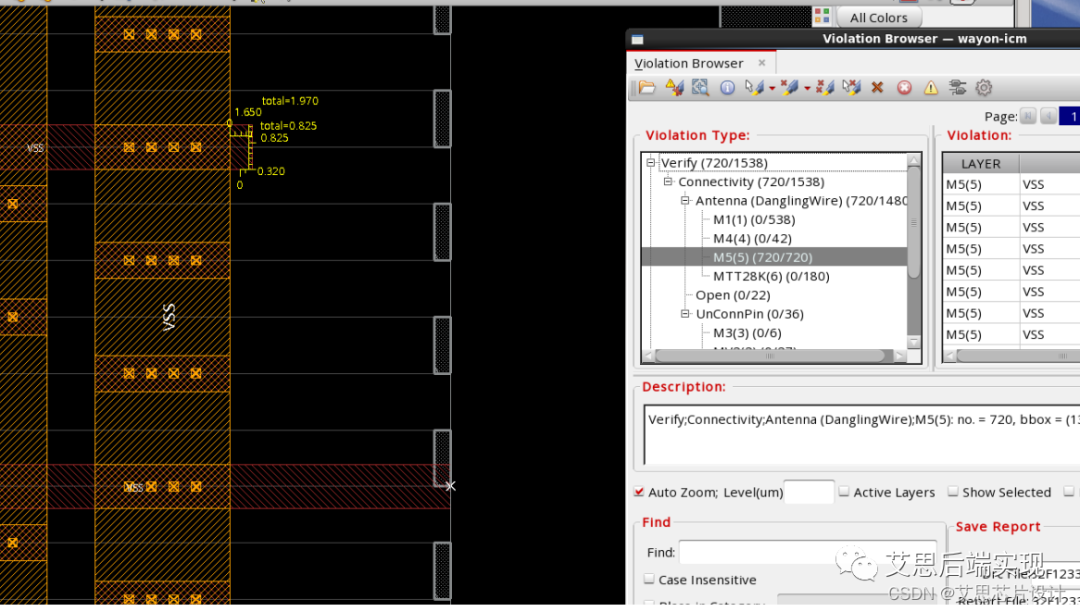The image size is (1080, 612).
Task: Disable the Auto Zoom checkbox
Action: 639,492
